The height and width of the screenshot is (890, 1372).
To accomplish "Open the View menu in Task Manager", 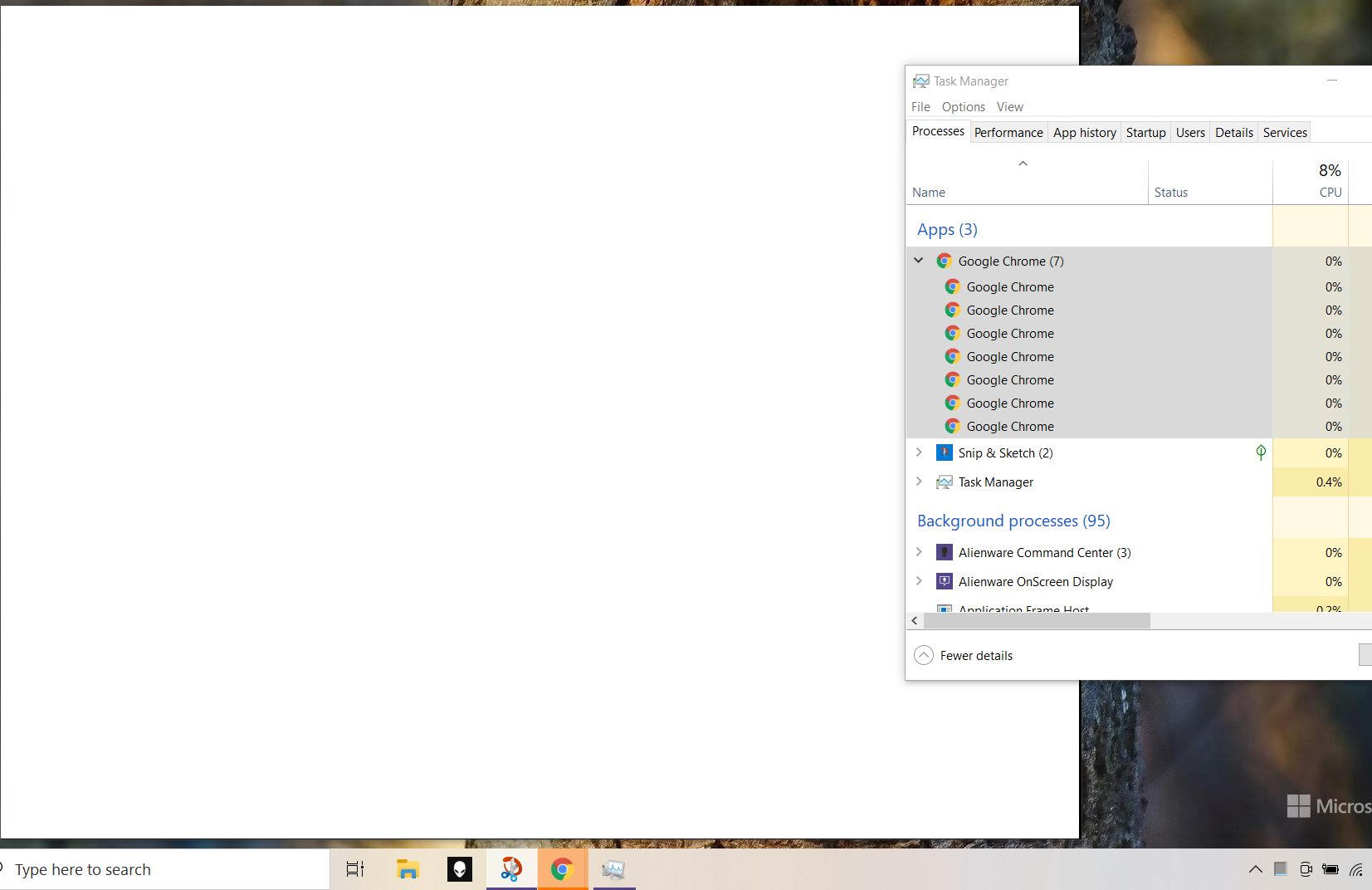I will pyautogui.click(x=1010, y=107).
